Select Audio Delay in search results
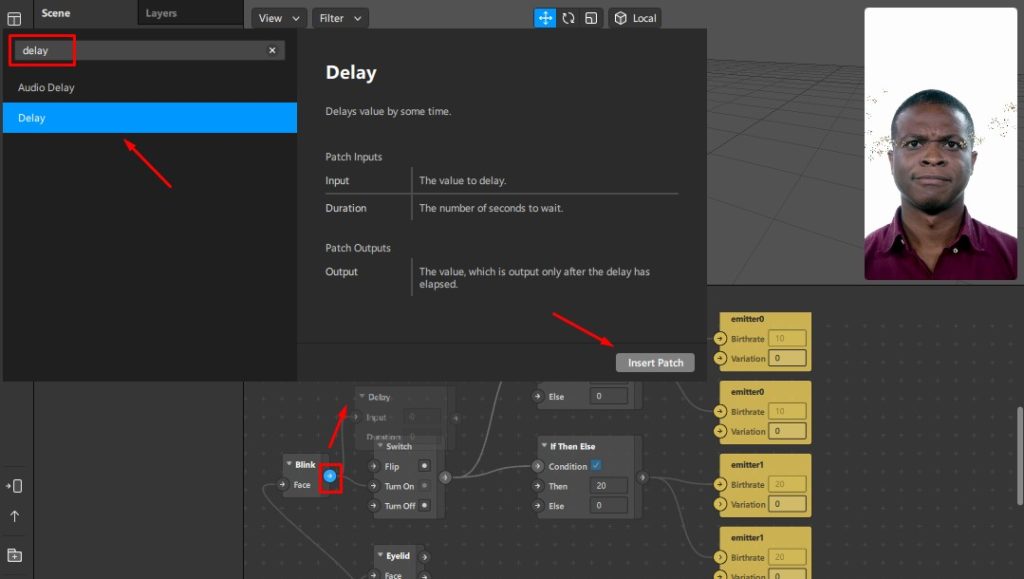The height and width of the screenshot is (579, 1024). pos(46,88)
